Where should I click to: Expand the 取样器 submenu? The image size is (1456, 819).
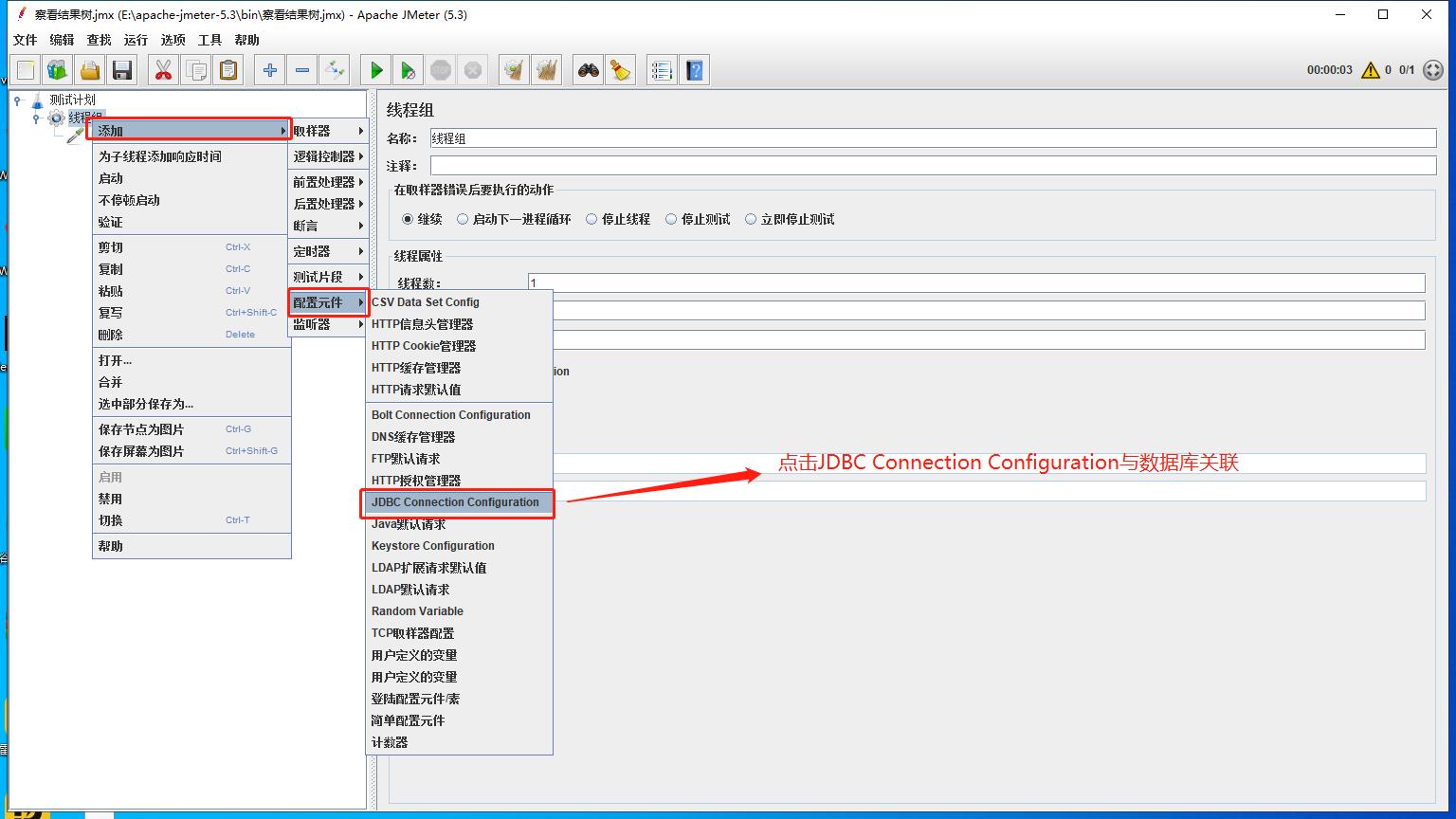point(328,131)
